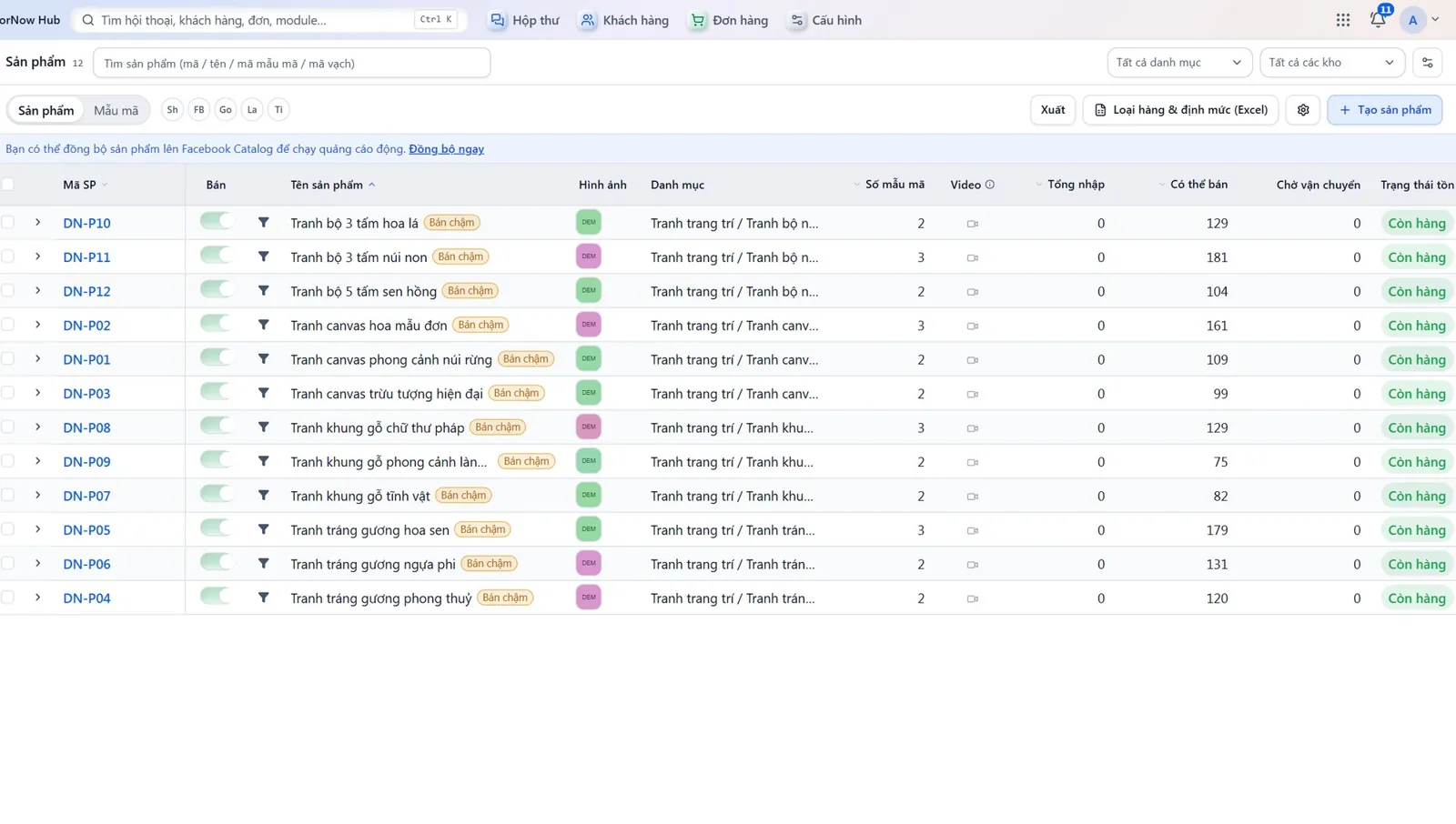This screenshot has width=1456, height=824.
Task: Click the video icon in row DN-P08
Action: point(973,427)
